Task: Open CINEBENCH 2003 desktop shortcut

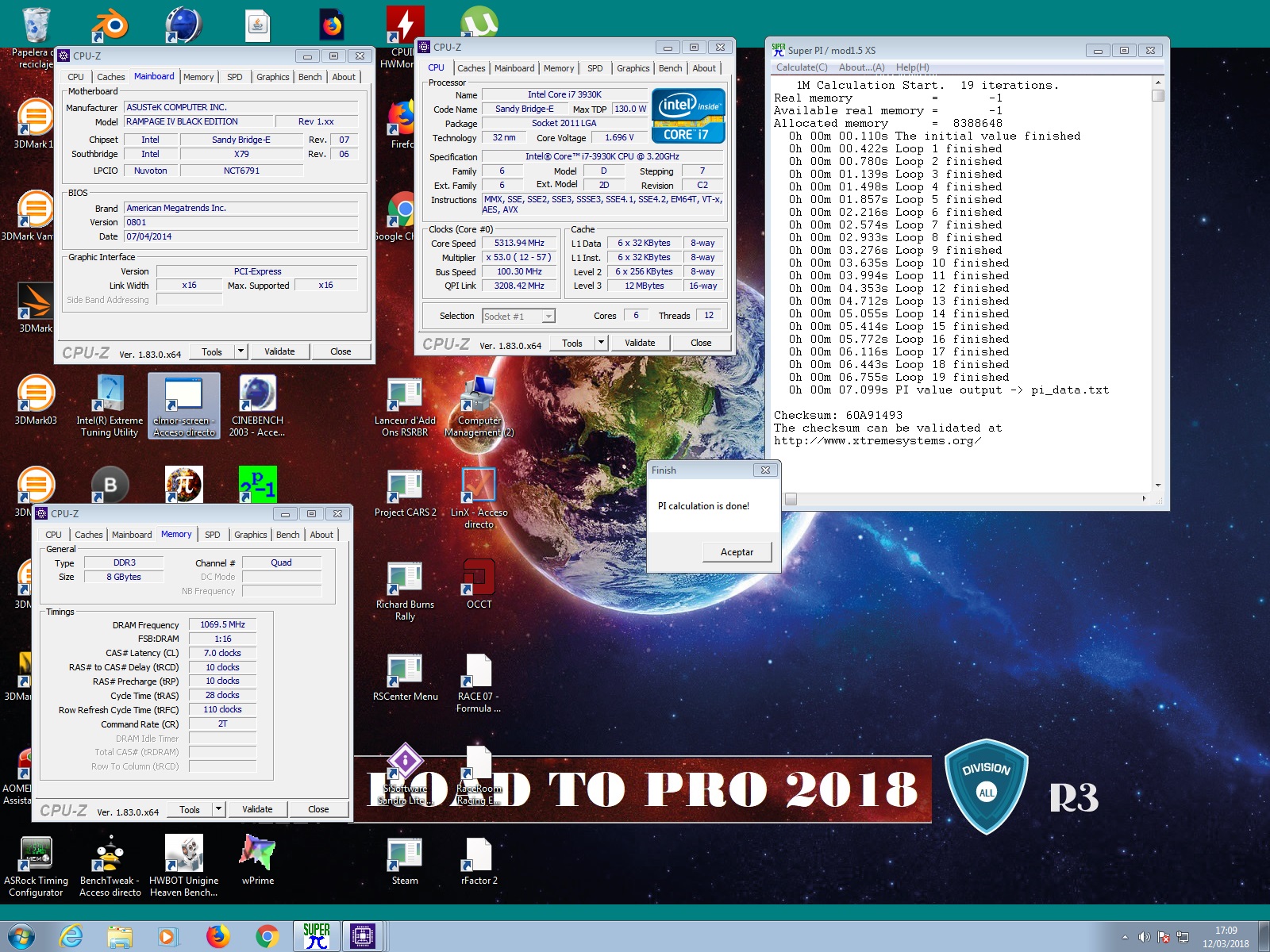Action: tap(257, 397)
